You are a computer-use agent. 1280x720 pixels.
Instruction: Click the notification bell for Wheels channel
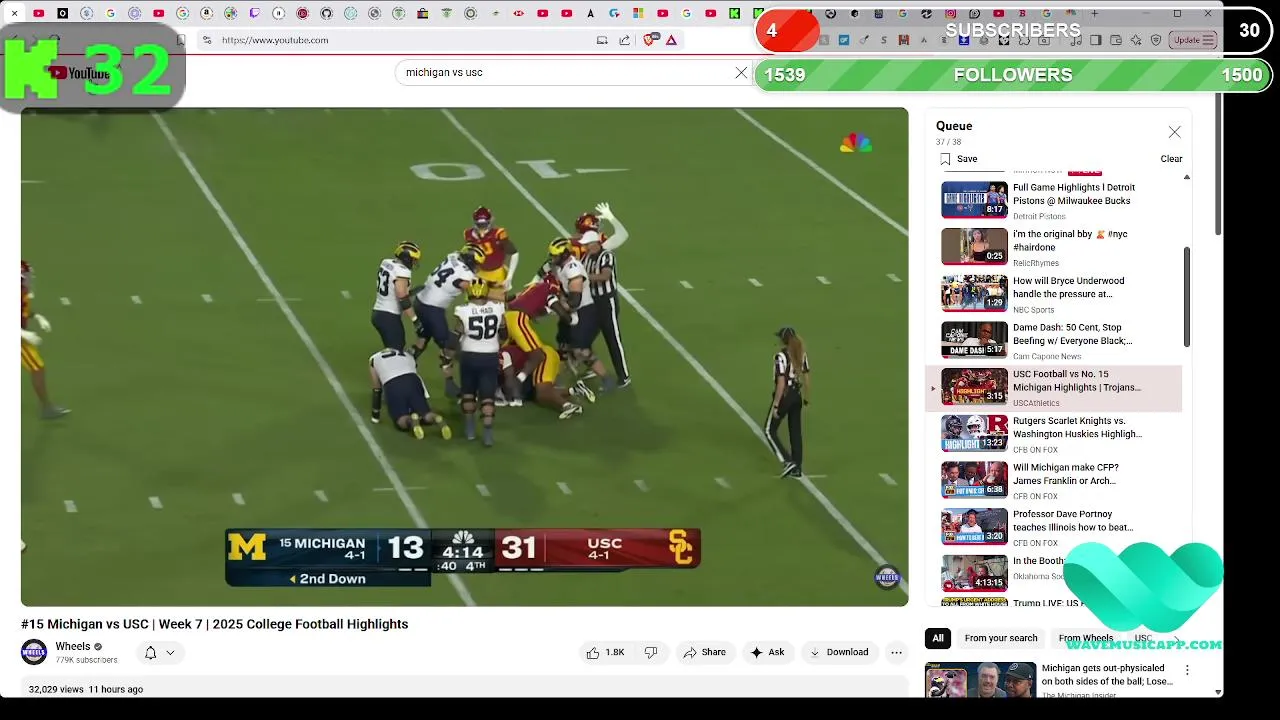click(150, 653)
